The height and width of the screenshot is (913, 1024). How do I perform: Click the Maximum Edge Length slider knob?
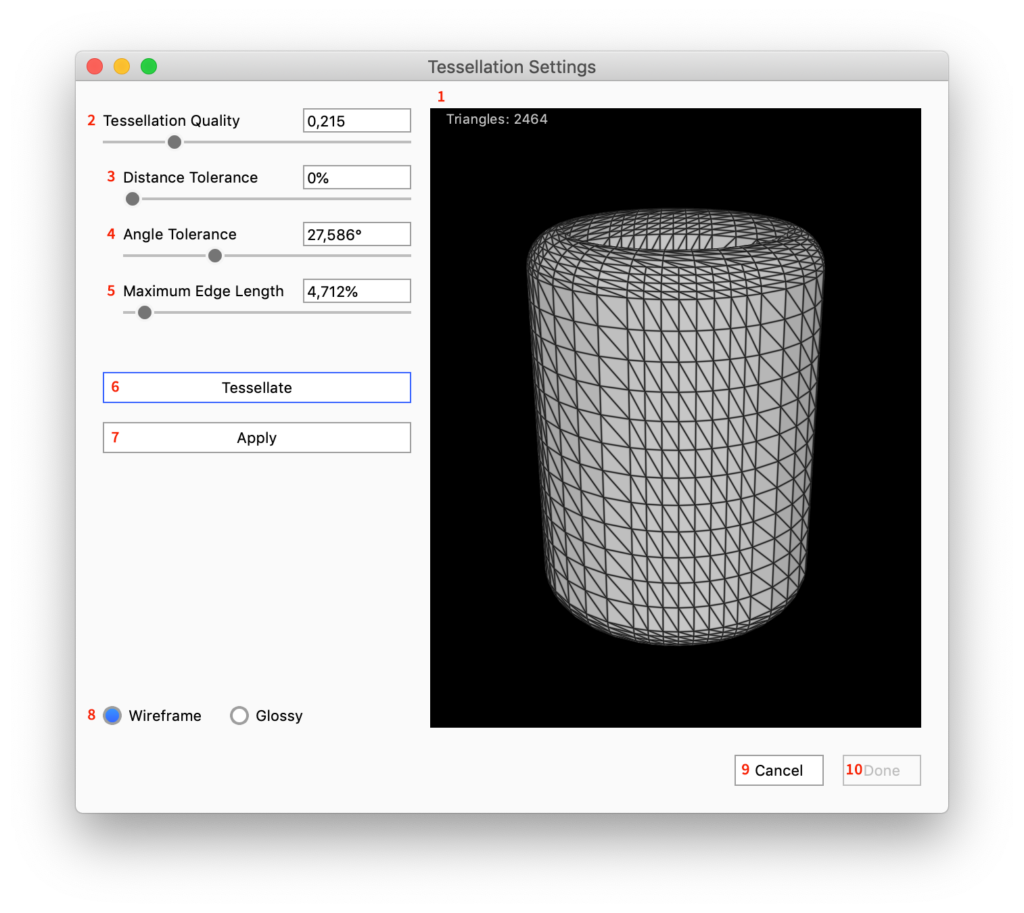point(145,313)
